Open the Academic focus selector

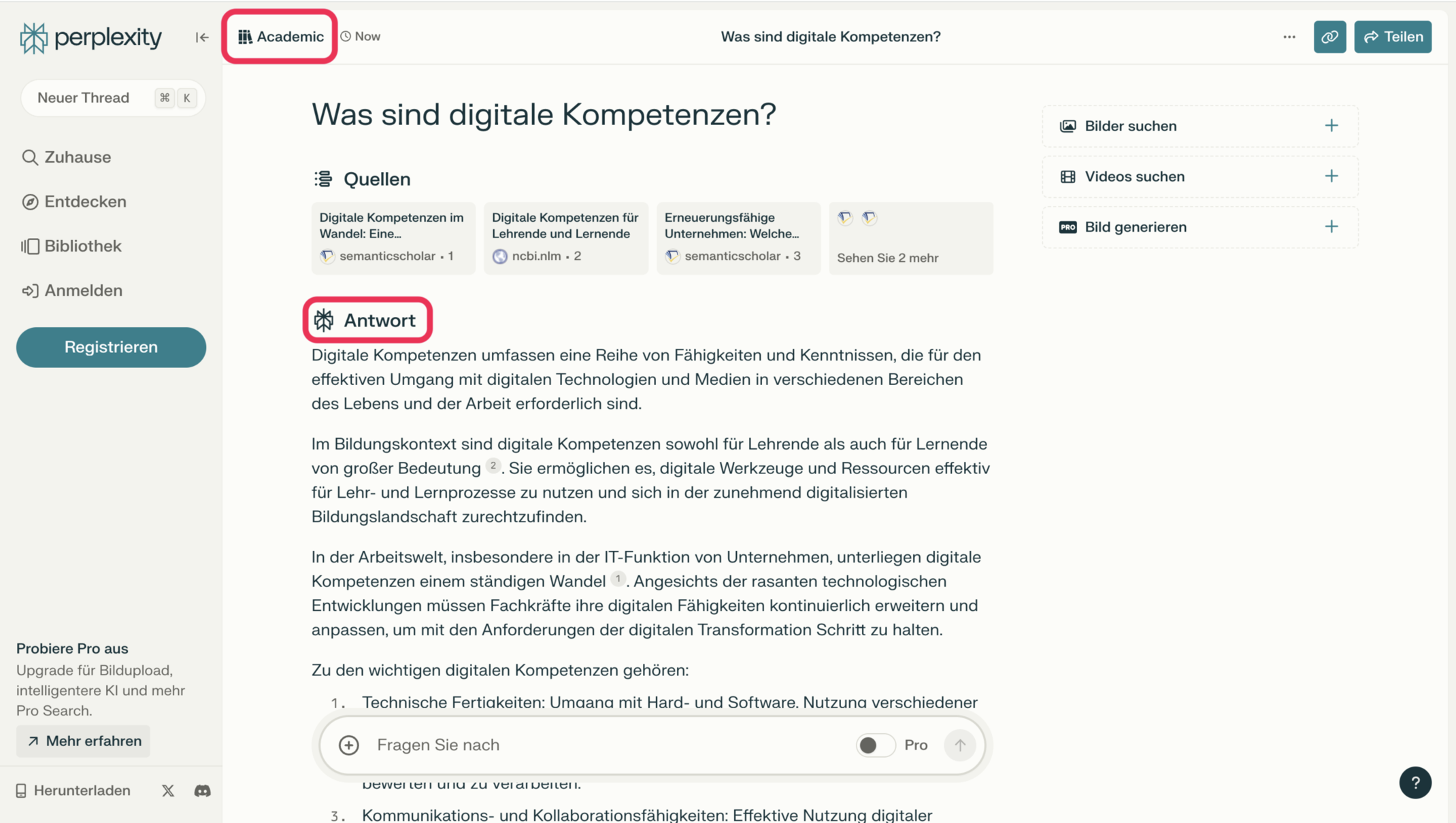(281, 37)
